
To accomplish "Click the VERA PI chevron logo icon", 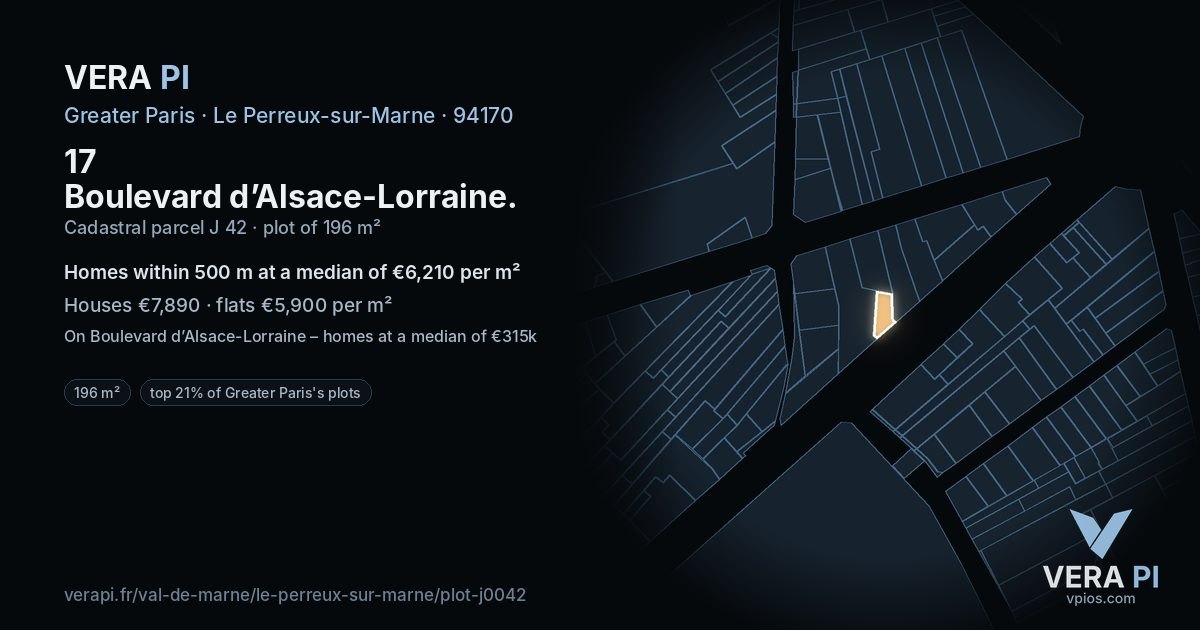I will coord(1100,533).
